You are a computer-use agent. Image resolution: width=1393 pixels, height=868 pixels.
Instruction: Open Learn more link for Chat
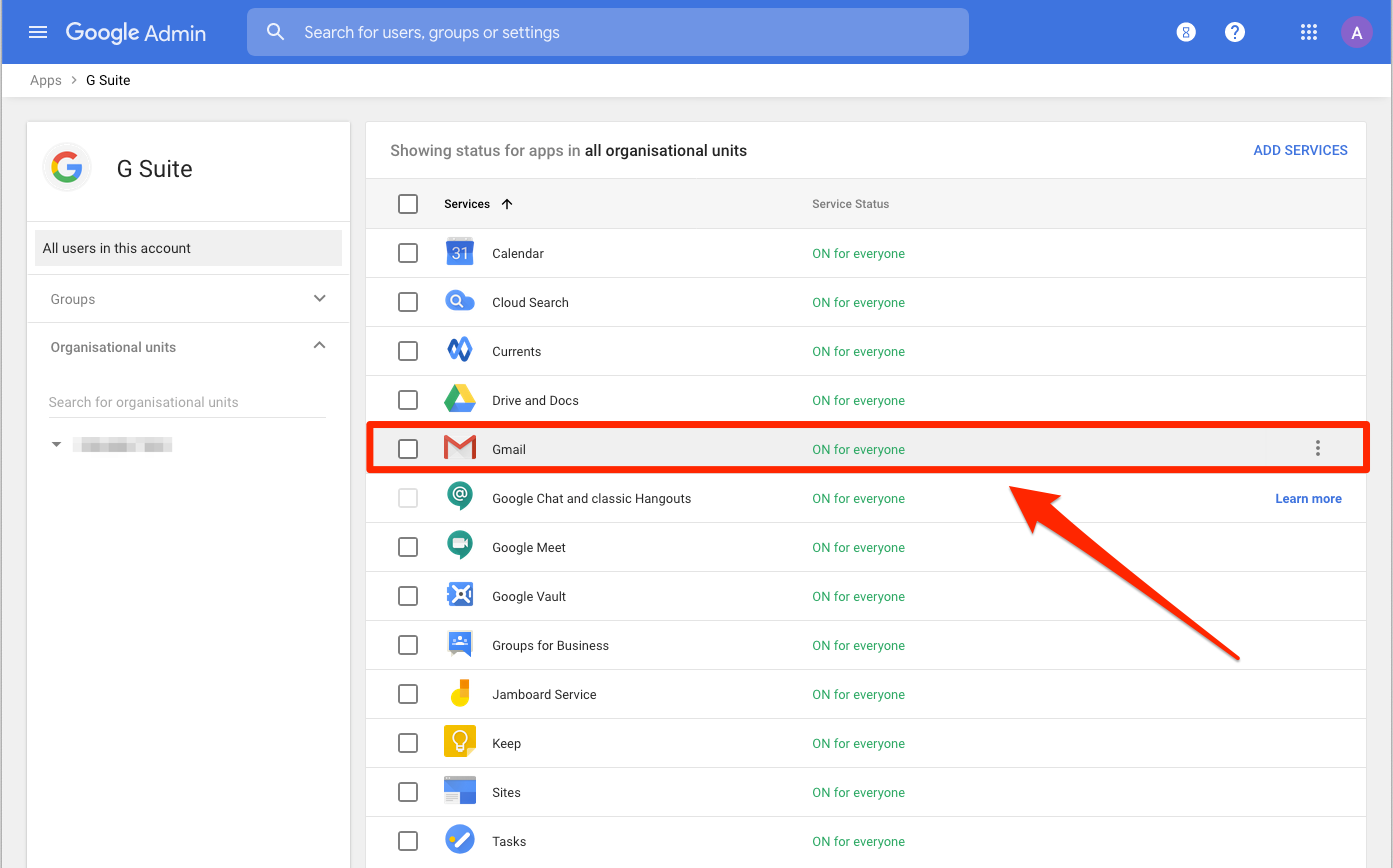pos(1308,498)
